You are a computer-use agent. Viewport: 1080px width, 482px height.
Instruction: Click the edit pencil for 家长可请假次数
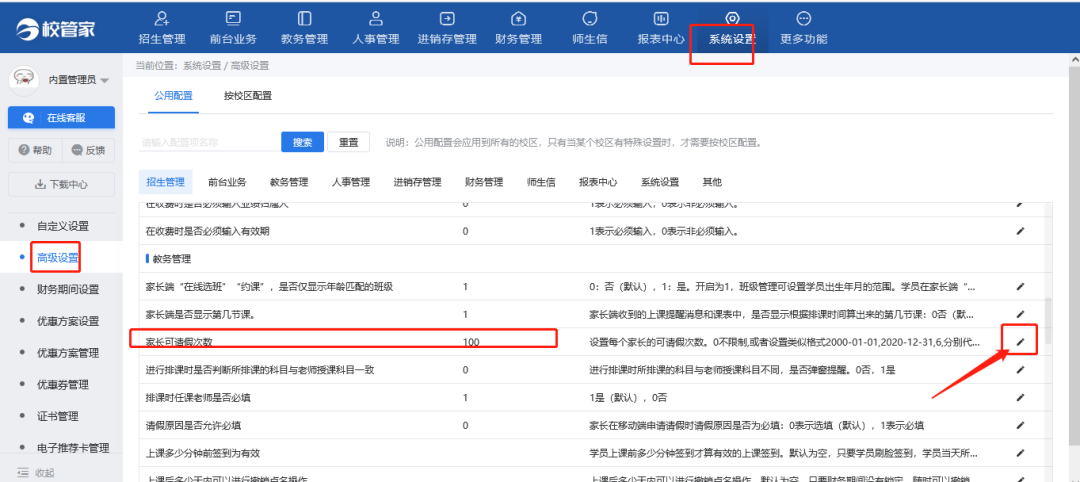pyautogui.click(x=1020, y=342)
